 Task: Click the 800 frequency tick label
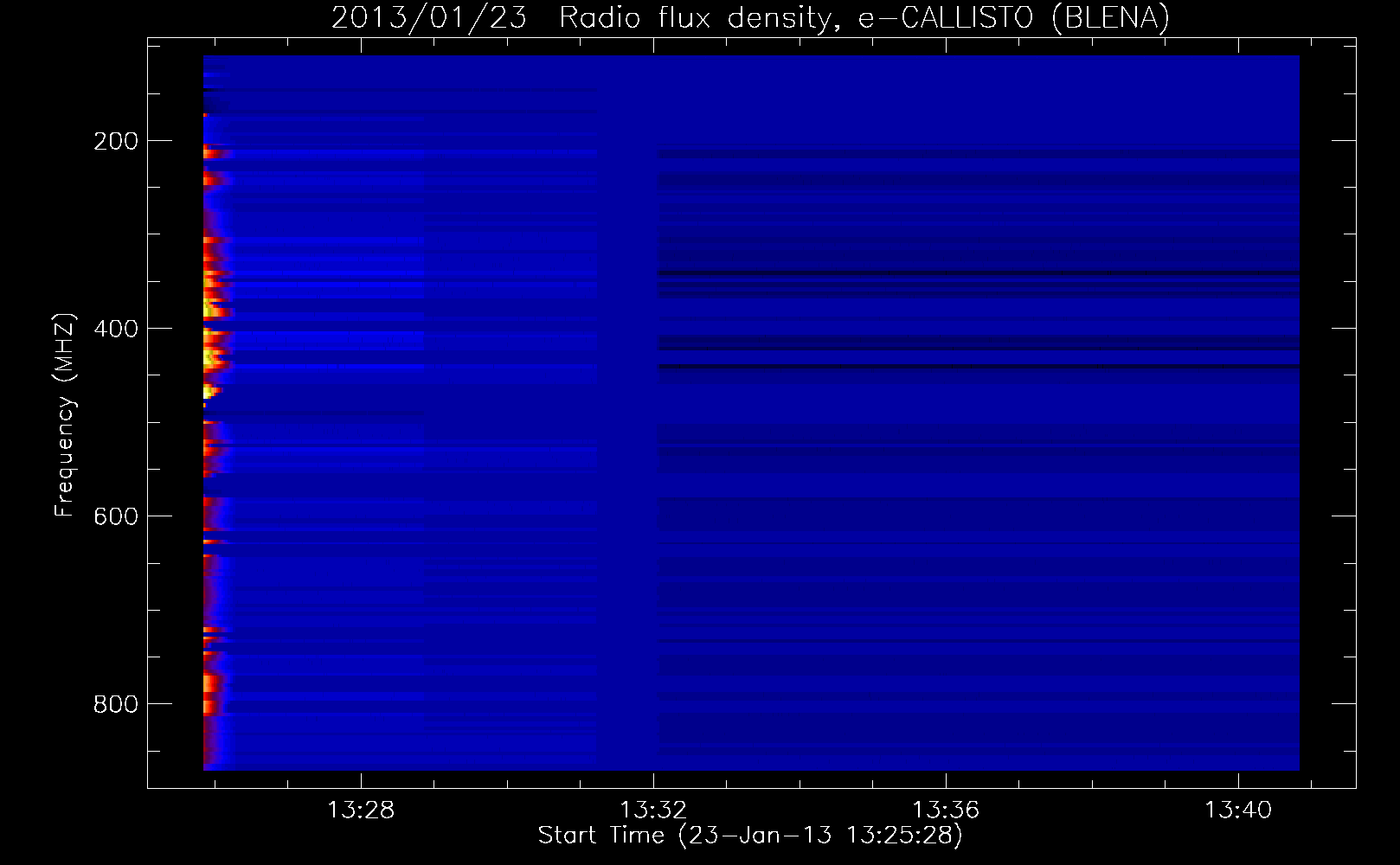(116, 704)
